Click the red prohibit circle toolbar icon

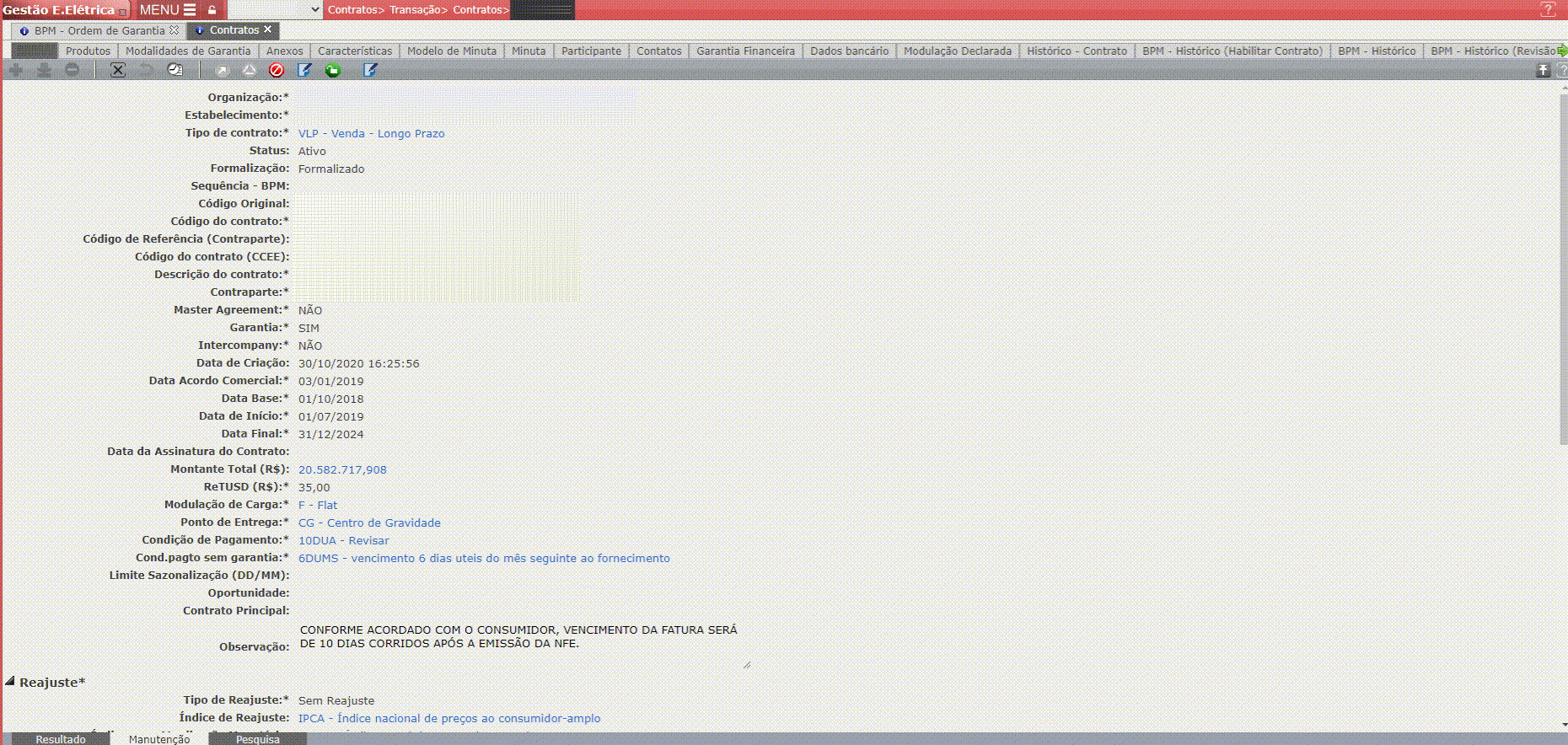[x=276, y=70]
